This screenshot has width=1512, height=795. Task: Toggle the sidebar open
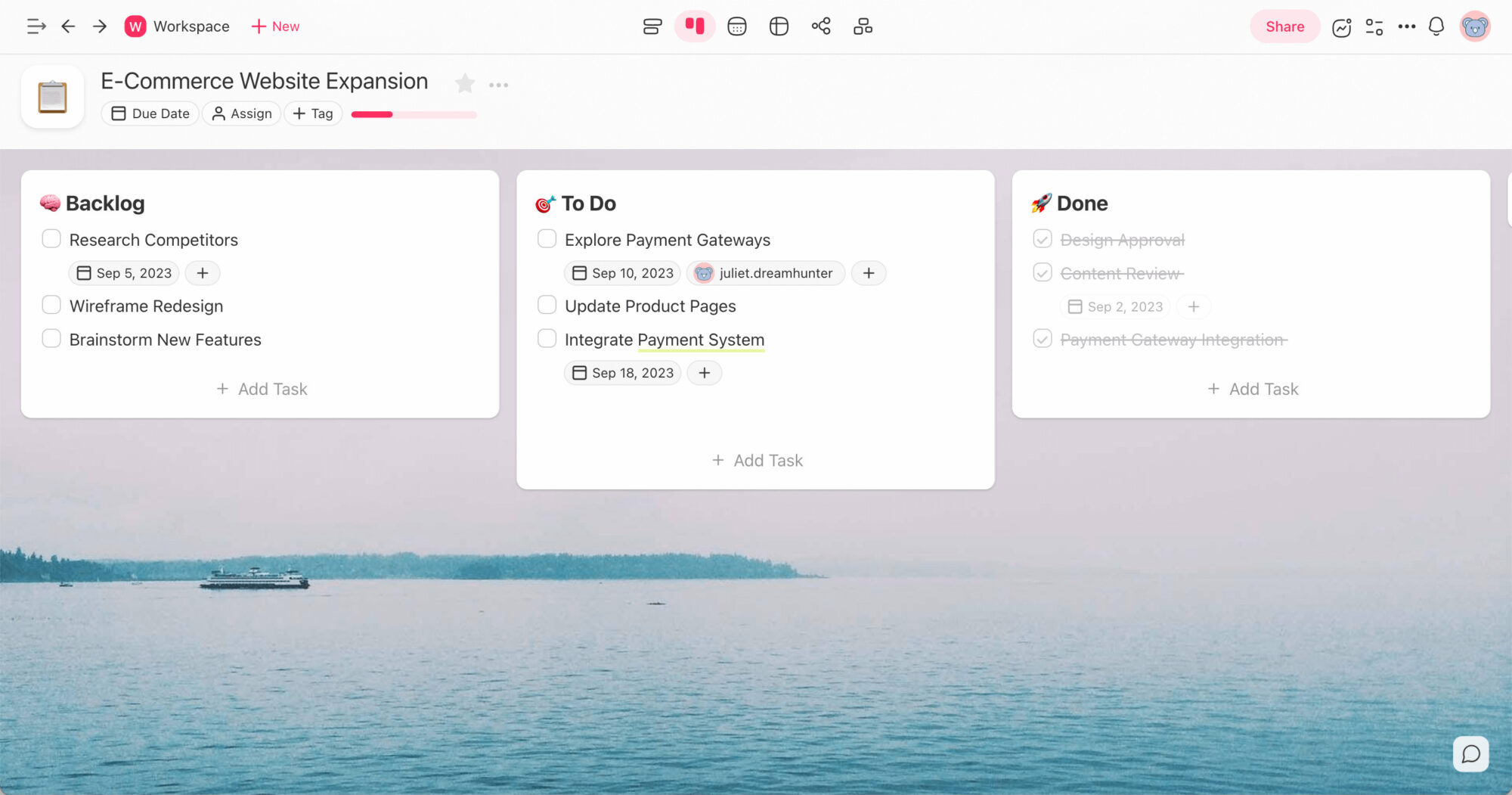point(36,26)
